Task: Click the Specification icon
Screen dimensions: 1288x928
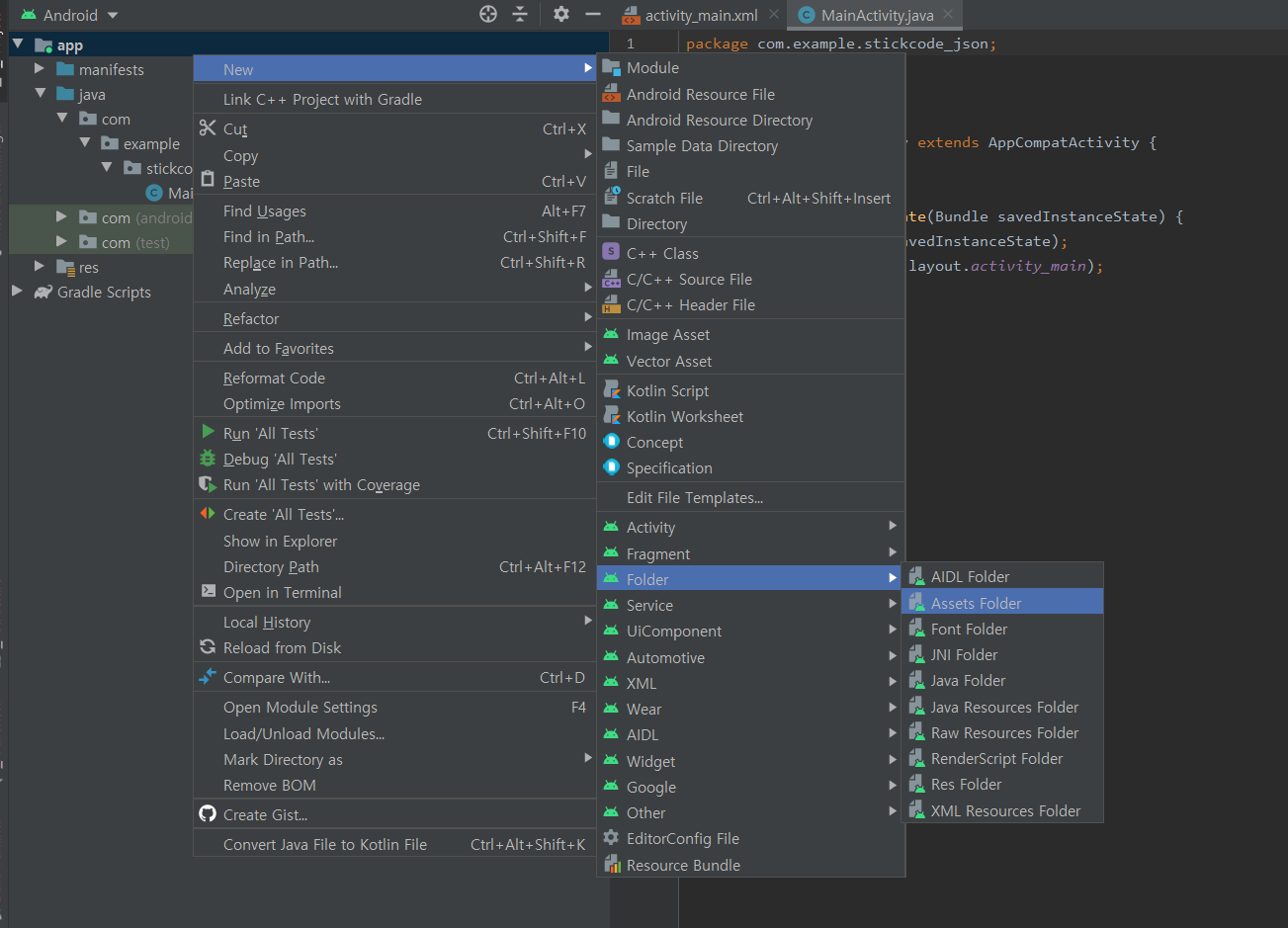Action: point(612,467)
